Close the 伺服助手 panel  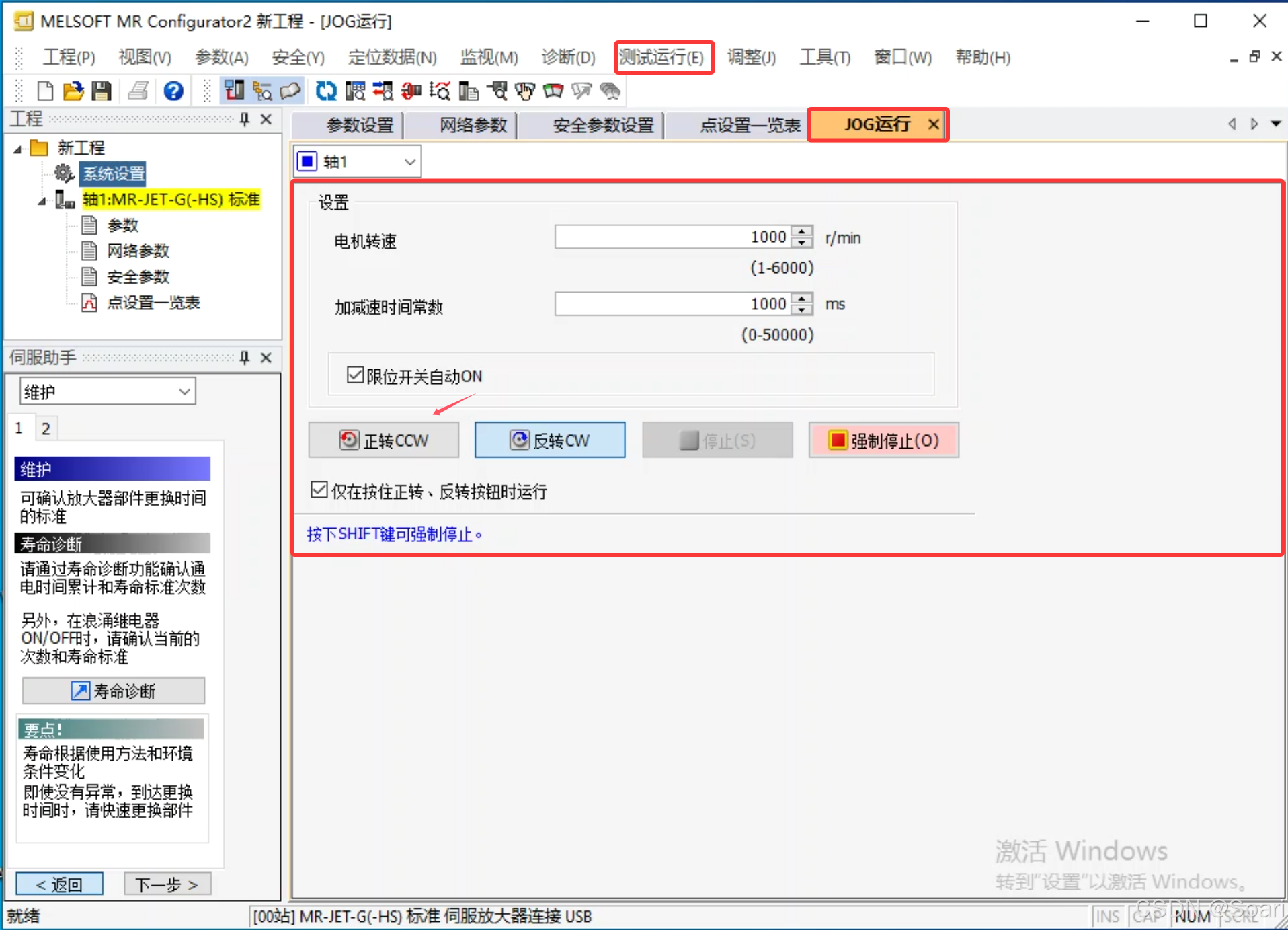(266, 357)
